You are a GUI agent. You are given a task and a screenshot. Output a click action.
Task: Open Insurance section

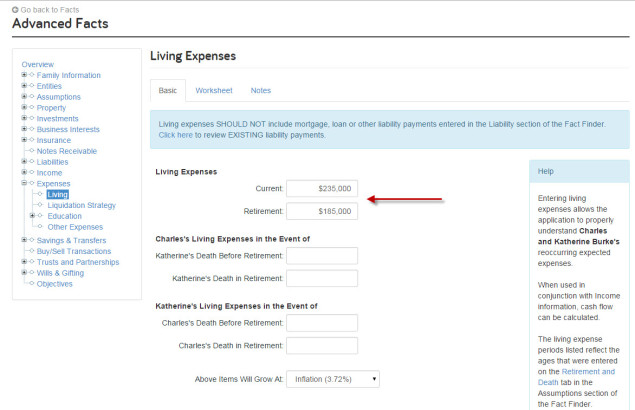pyautogui.click(x=53, y=140)
